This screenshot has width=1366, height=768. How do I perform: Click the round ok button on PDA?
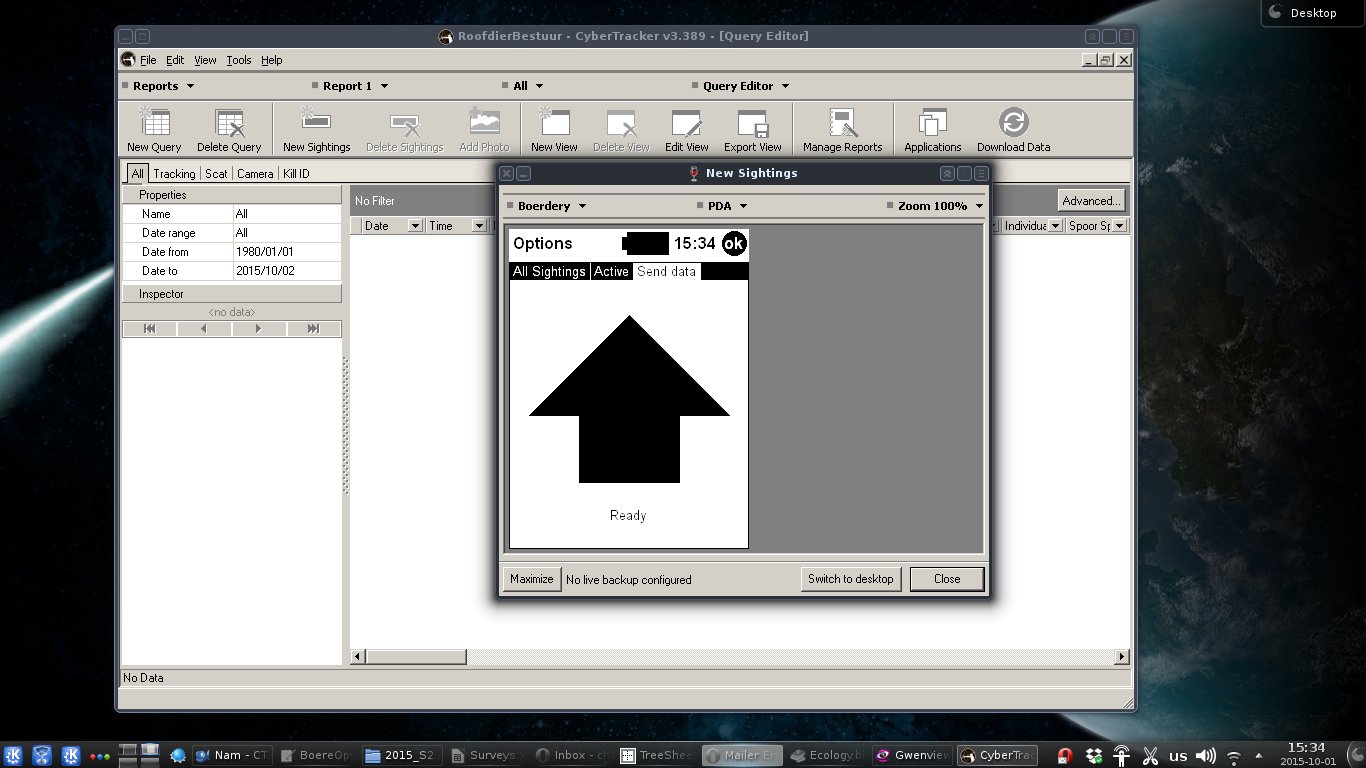click(x=734, y=243)
